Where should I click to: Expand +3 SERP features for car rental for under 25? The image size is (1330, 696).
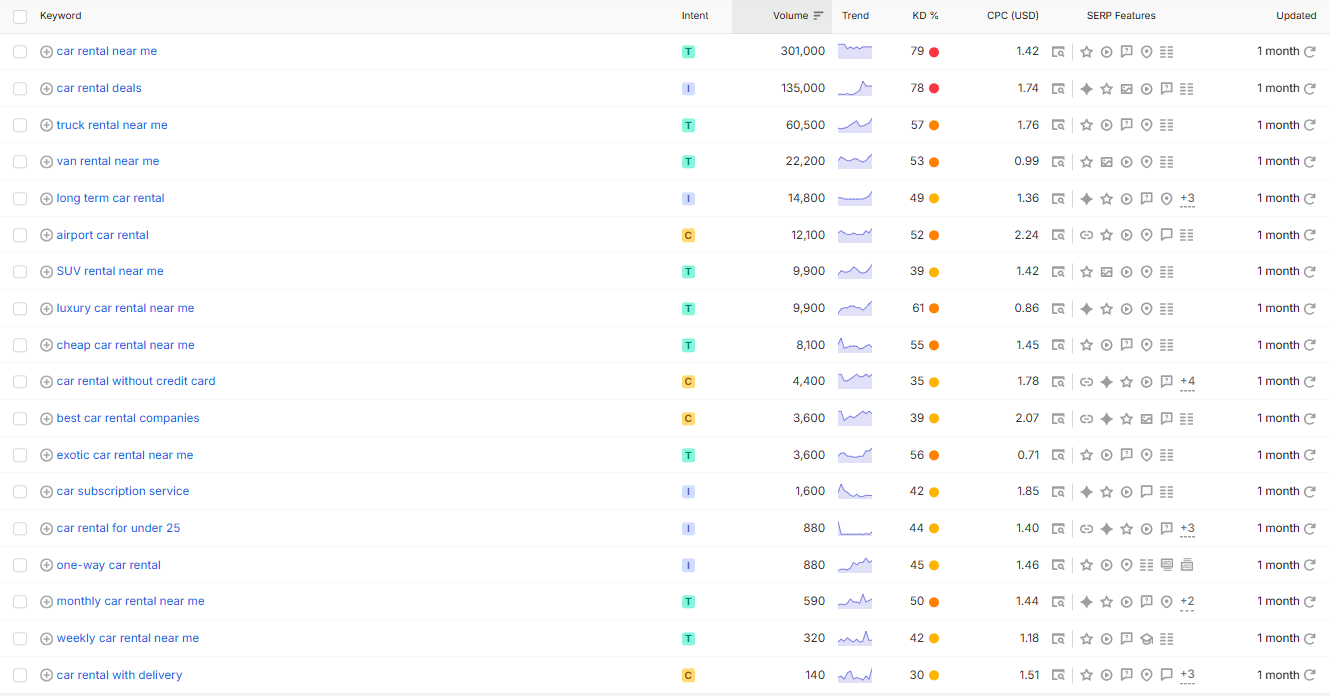coord(1187,529)
